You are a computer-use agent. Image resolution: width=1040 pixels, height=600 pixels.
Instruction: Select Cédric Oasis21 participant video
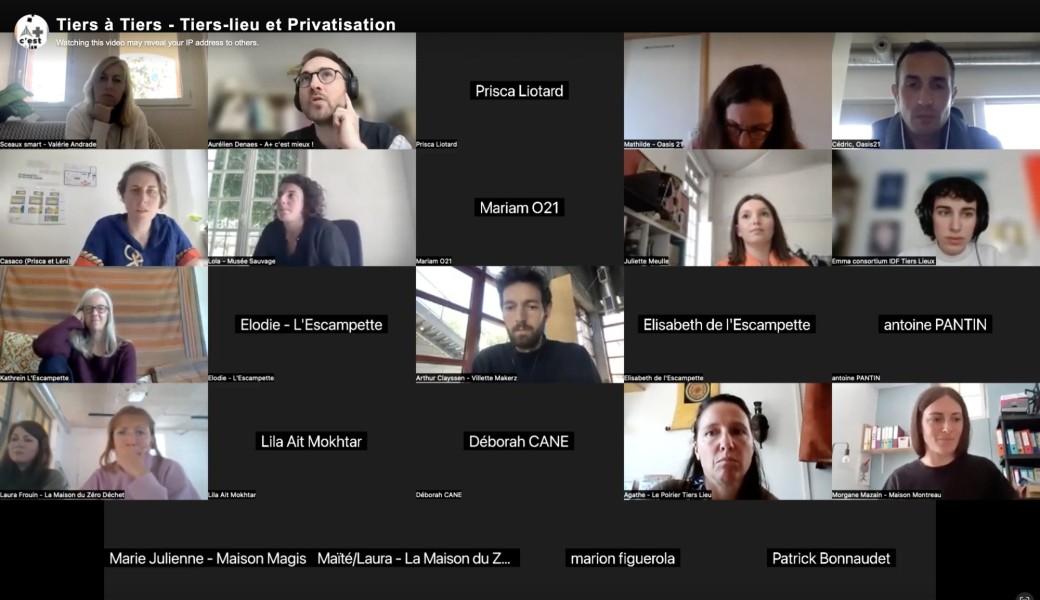tap(936, 91)
